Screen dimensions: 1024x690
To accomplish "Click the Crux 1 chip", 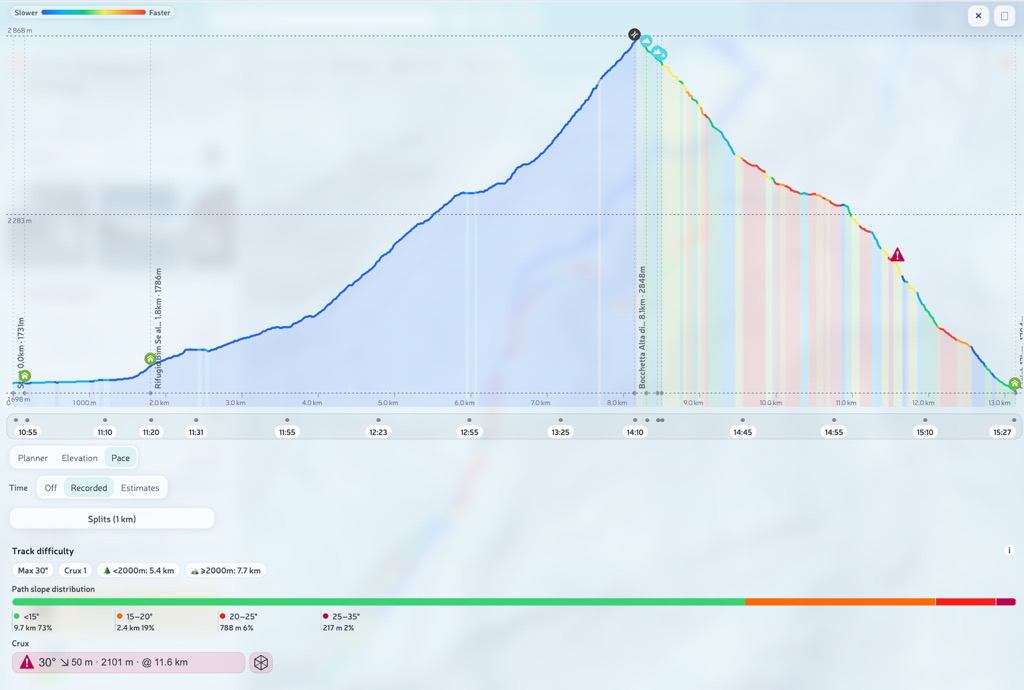I will (x=75, y=571).
